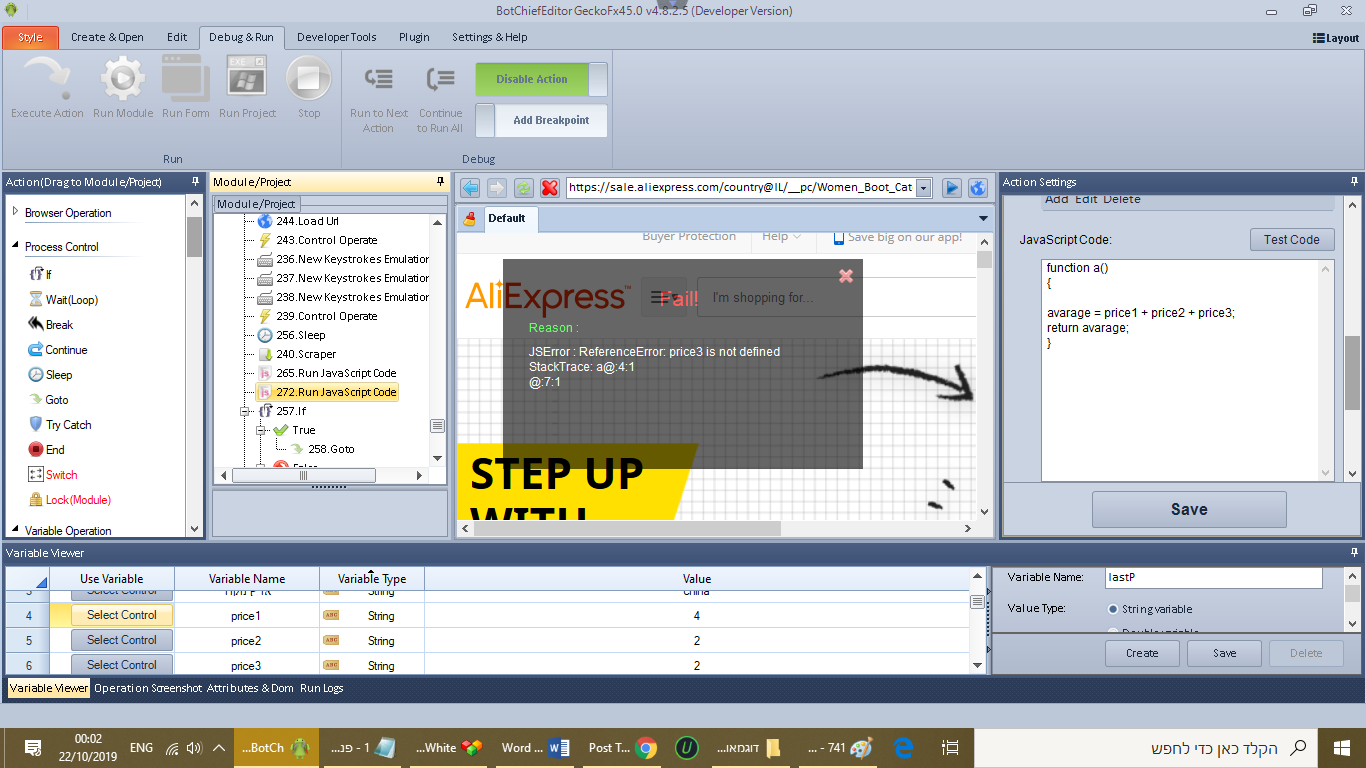Click the browser refresh icon
The image size is (1366, 768).
point(523,188)
